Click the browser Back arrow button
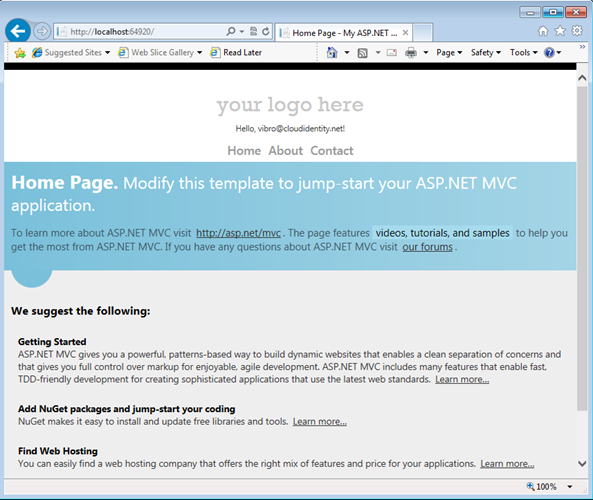593x500 pixels. point(18,31)
